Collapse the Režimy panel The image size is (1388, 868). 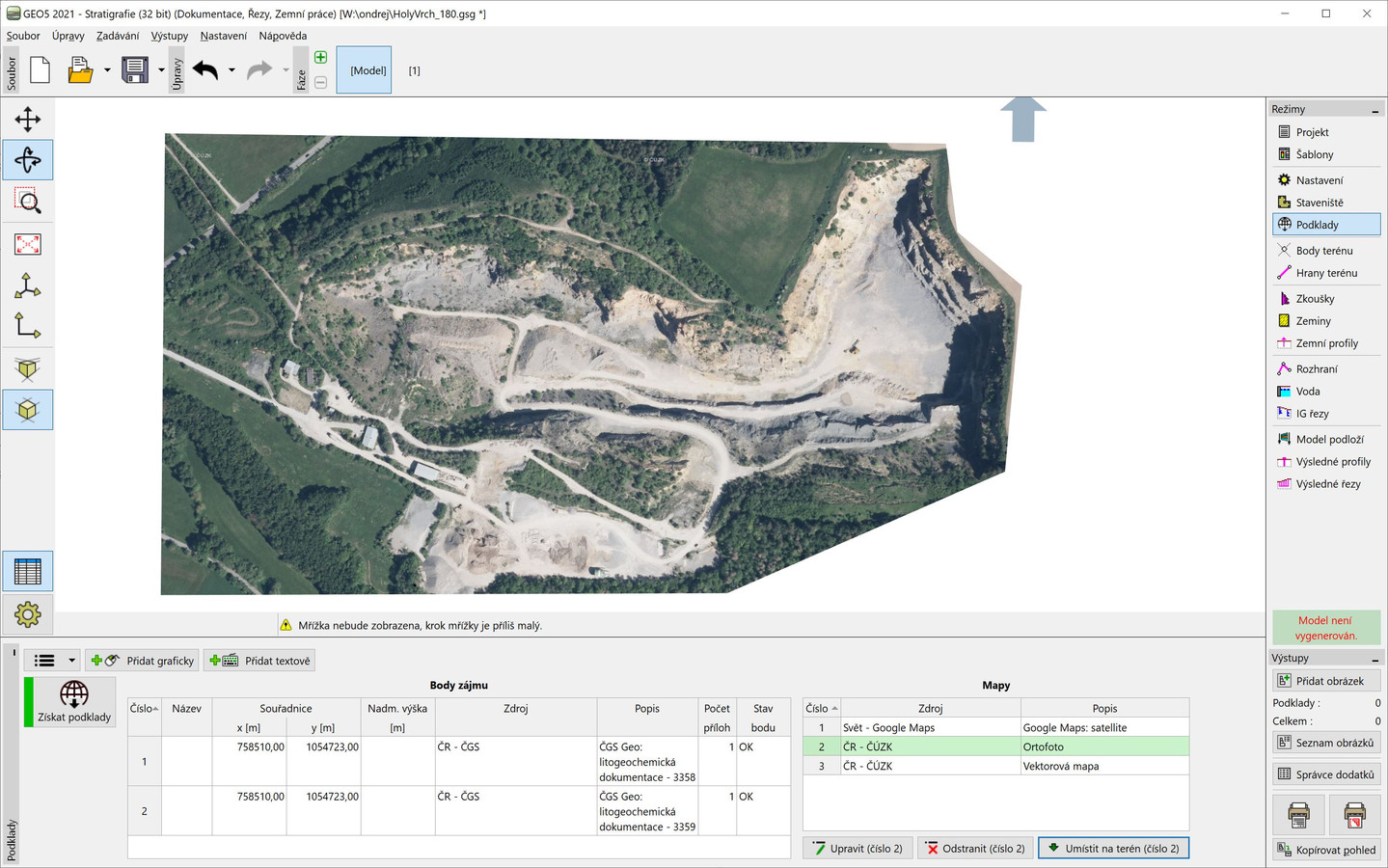1374,111
